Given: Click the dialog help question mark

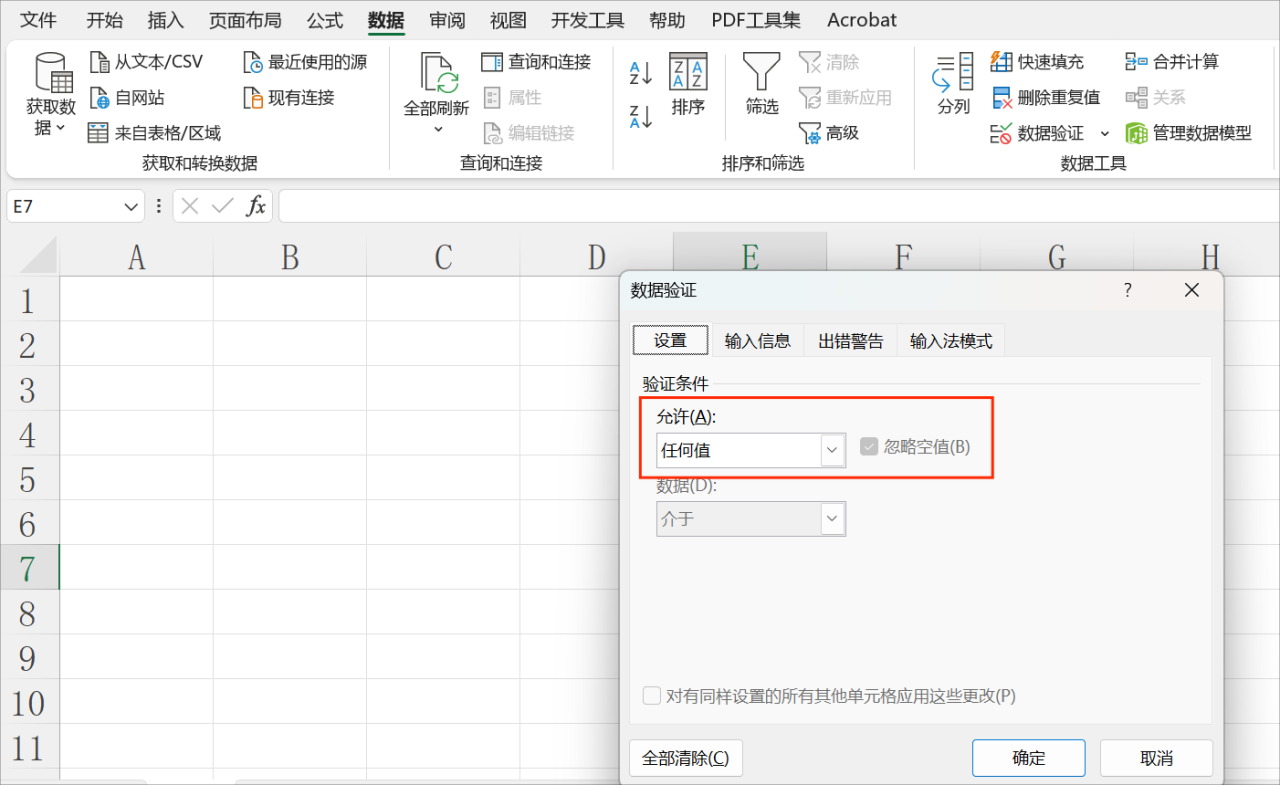Looking at the screenshot, I should pos(1128,290).
